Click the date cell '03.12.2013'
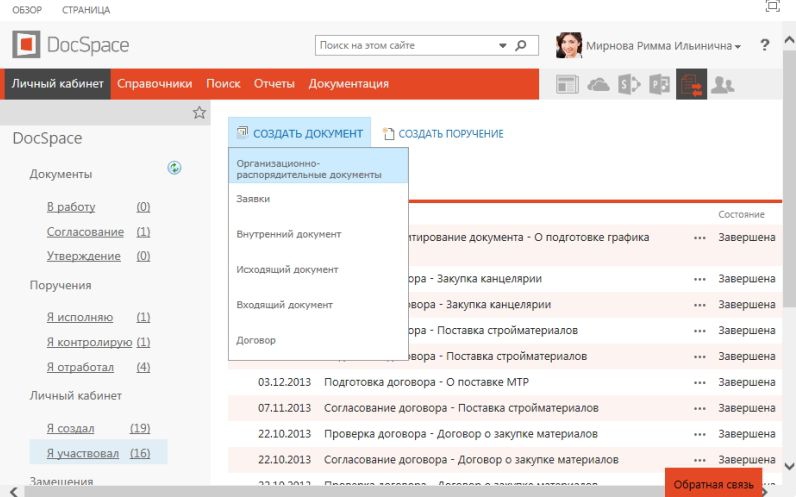 (x=284, y=382)
